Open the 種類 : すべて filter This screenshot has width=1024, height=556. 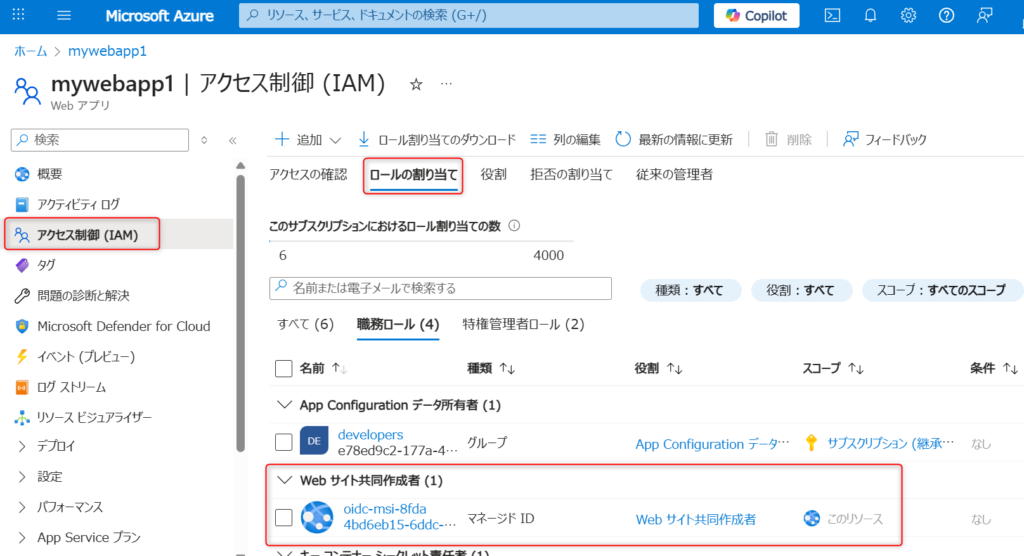(690, 290)
